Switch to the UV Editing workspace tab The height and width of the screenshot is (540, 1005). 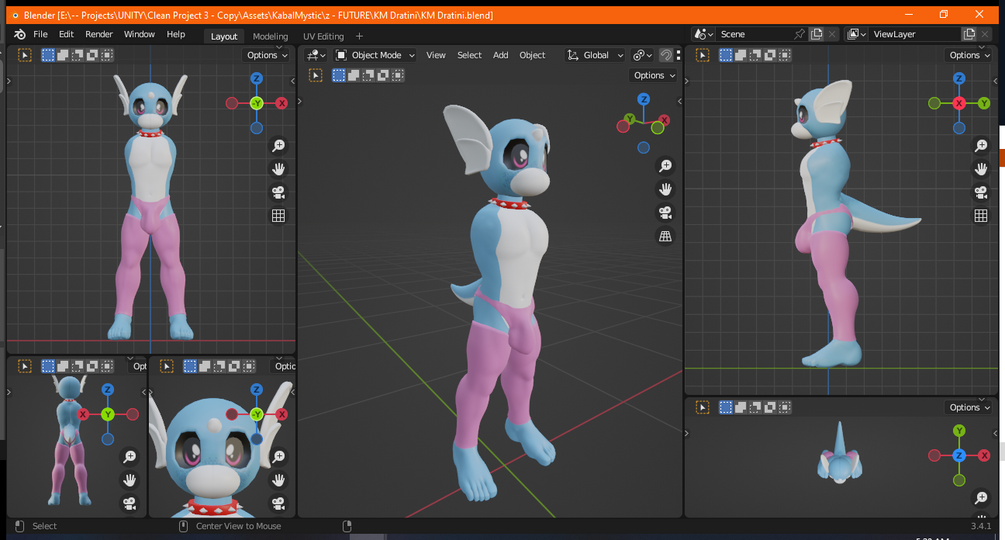[x=323, y=37]
